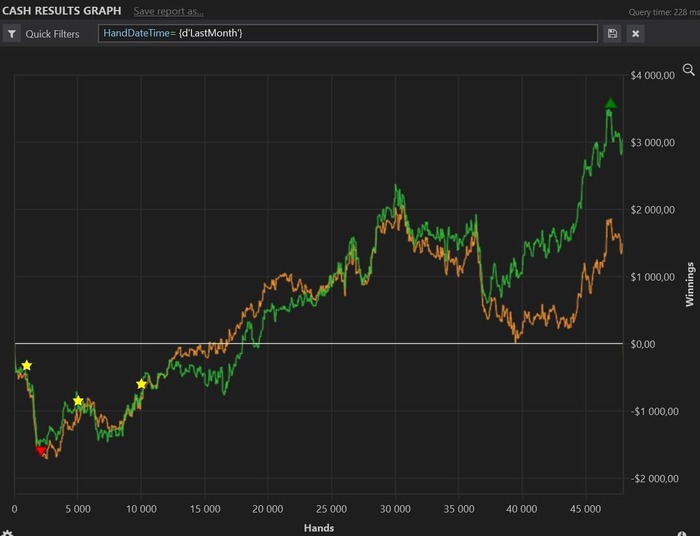Image resolution: width=700 pixels, height=536 pixels.
Task: Click the 40 000 hands axis label
Action: (x=522, y=509)
